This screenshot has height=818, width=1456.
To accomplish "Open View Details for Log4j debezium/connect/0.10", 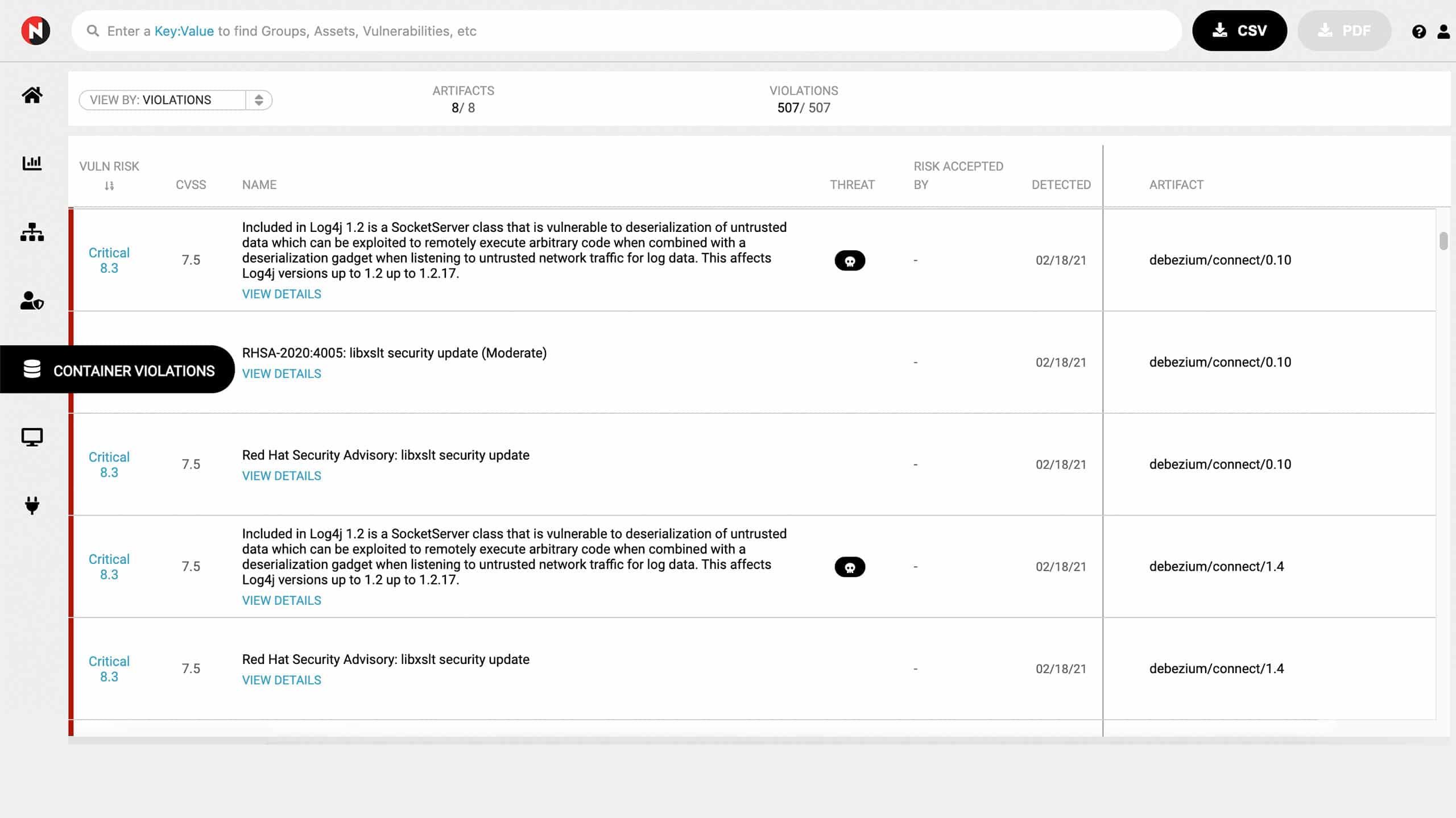I will click(282, 294).
